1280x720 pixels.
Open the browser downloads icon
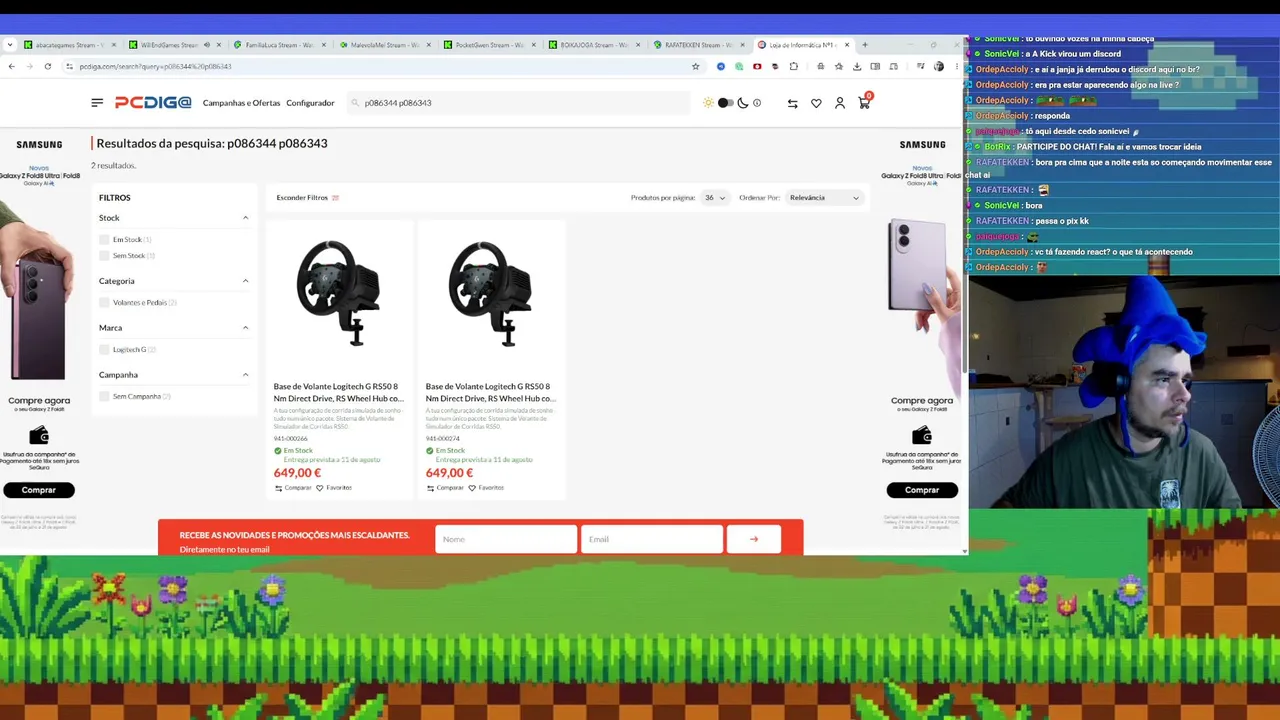[x=857, y=66]
